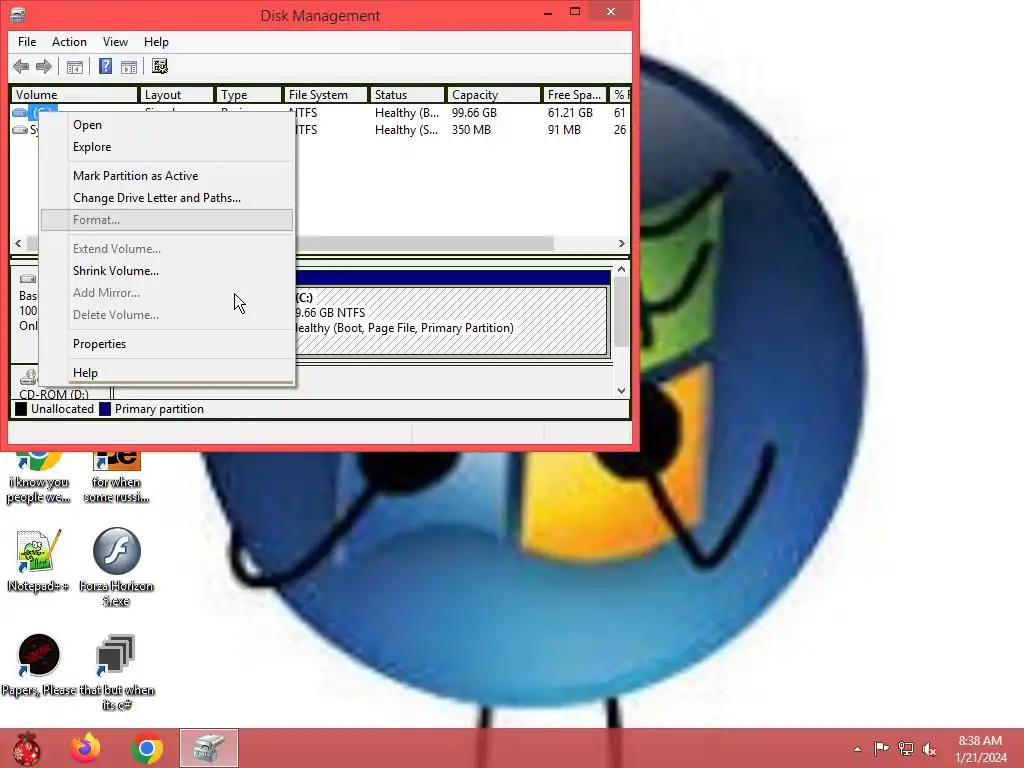Open Papers, Please desktop shortcut
This screenshot has width=1024, height=768.
[39, 665]
